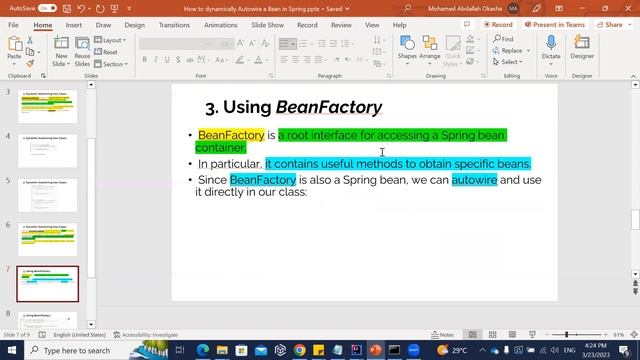Click the zoom slider handle
640x360 pixels.
[x=567, y=335]
